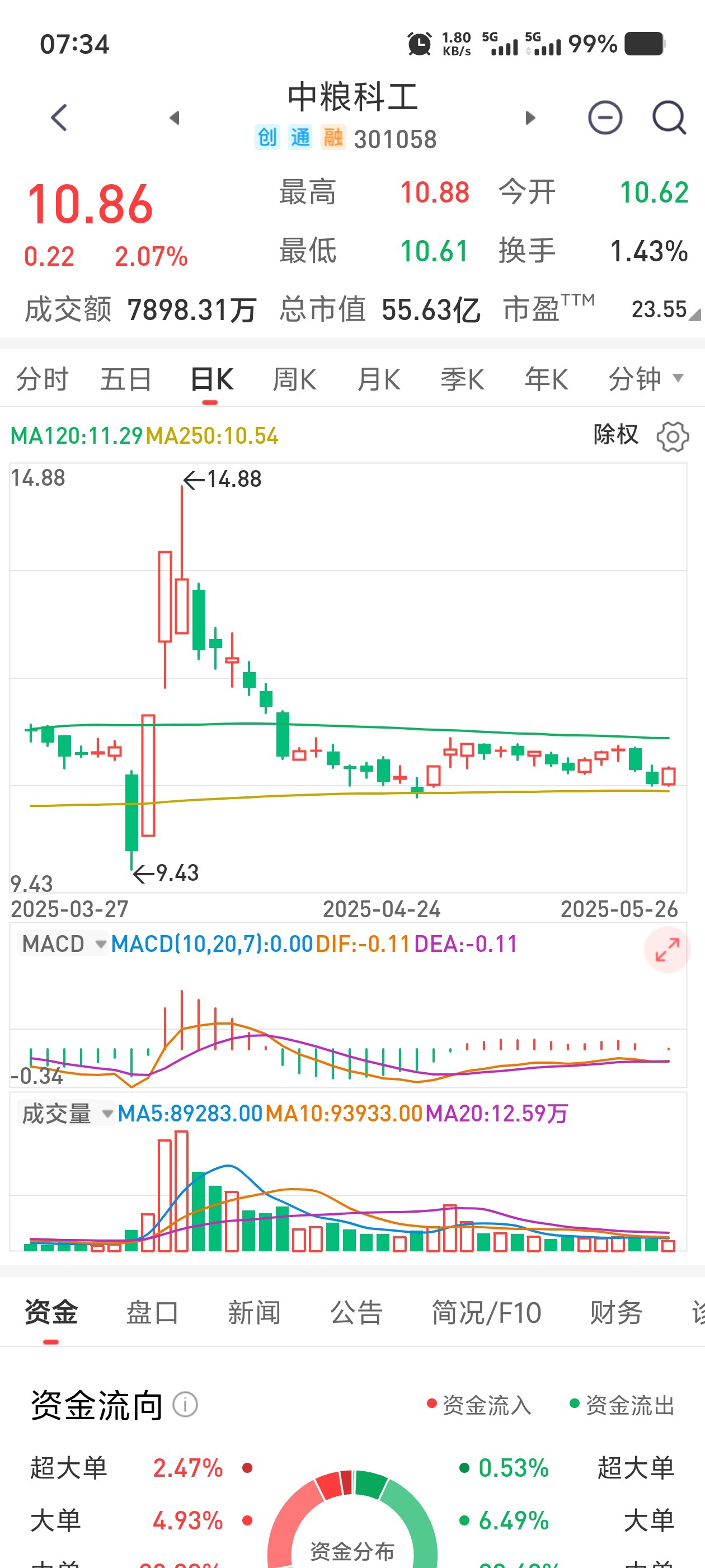The width and height of the screenshot is (705, 1568).
Task: Tap current price 10.86
Action: click(x=90, y=204)
